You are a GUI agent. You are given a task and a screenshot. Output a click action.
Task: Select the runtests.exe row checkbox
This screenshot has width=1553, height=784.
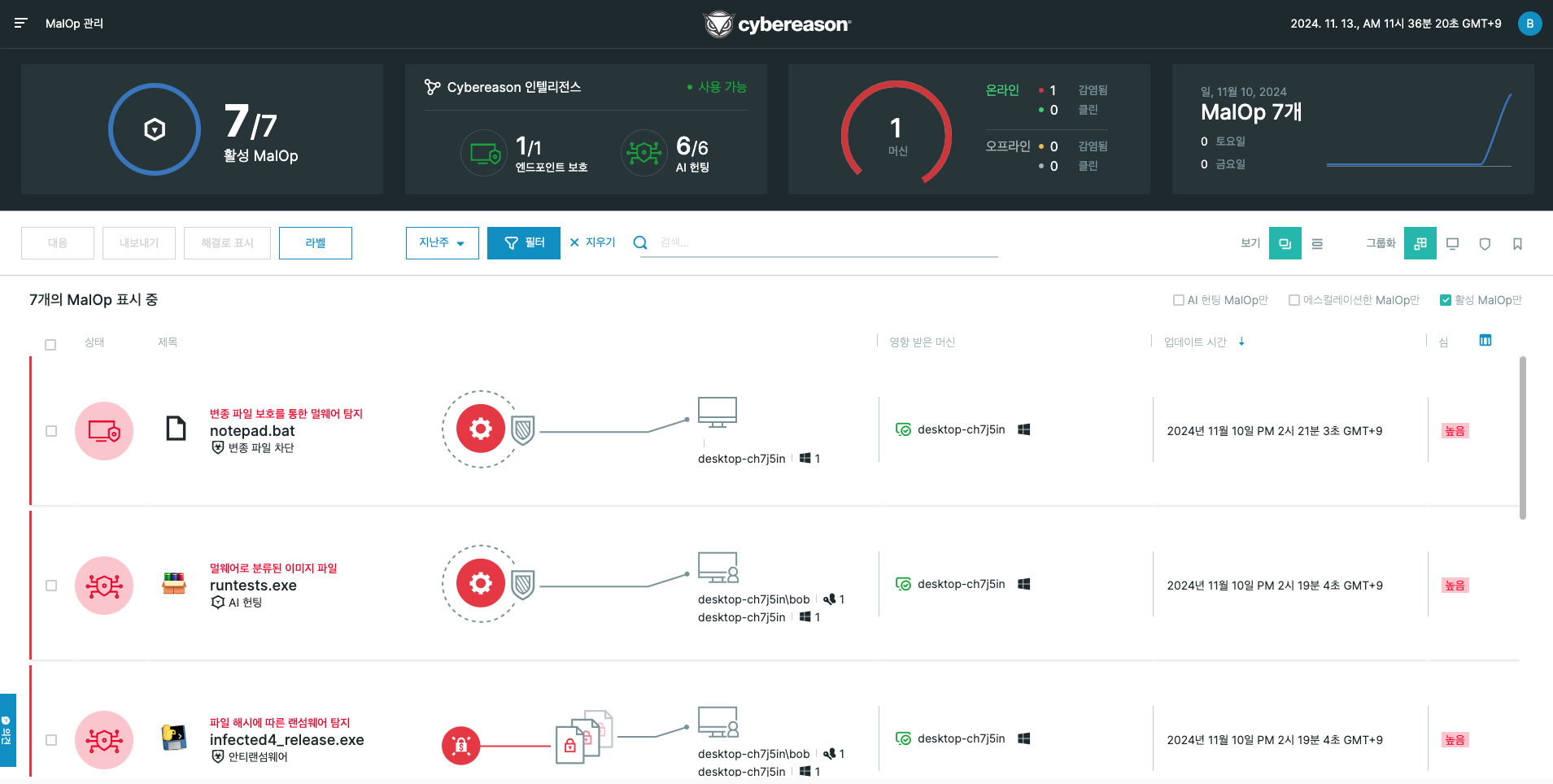click(x=51, y=586)
